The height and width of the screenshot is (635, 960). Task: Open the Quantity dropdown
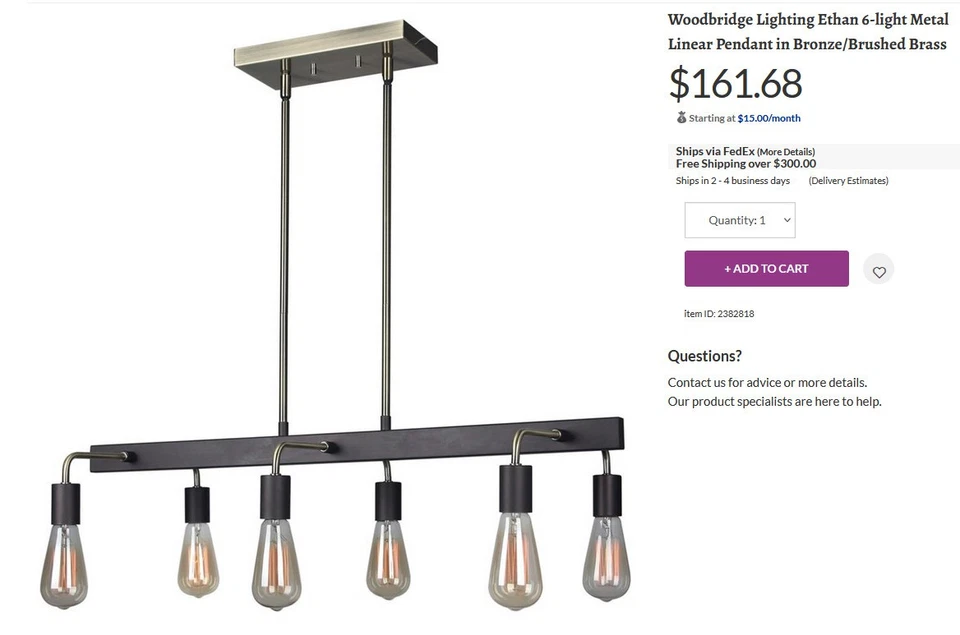(739, 220)
